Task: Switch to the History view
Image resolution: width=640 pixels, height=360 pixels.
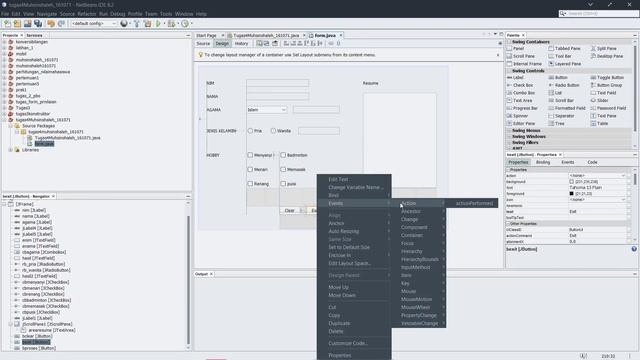Action: (241, 43)
